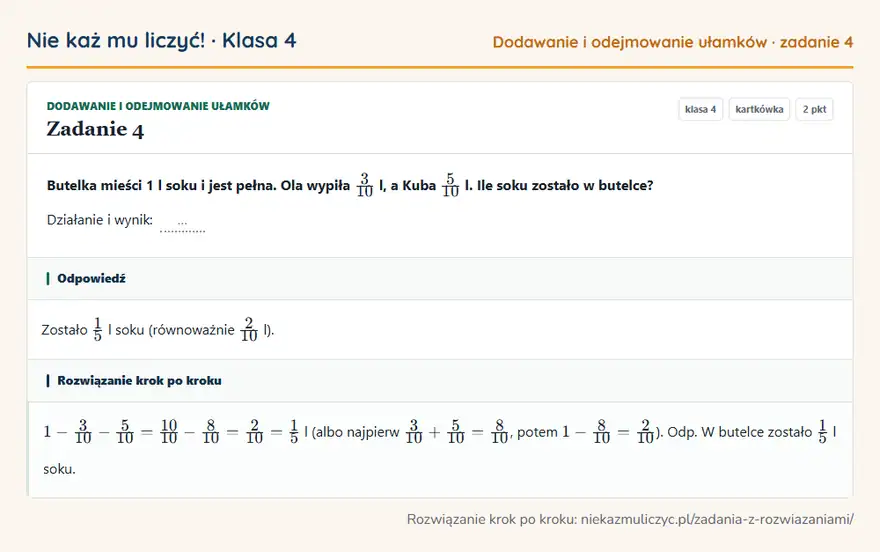The height and width of the screenshot is (552, 880).
Task: Click the step-by-step solution equation line
Action: tap(440, 432)
